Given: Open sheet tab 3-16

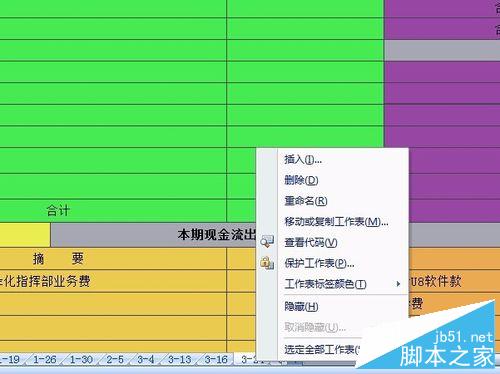Looking at the screenshot, I should tap(216, 360).
